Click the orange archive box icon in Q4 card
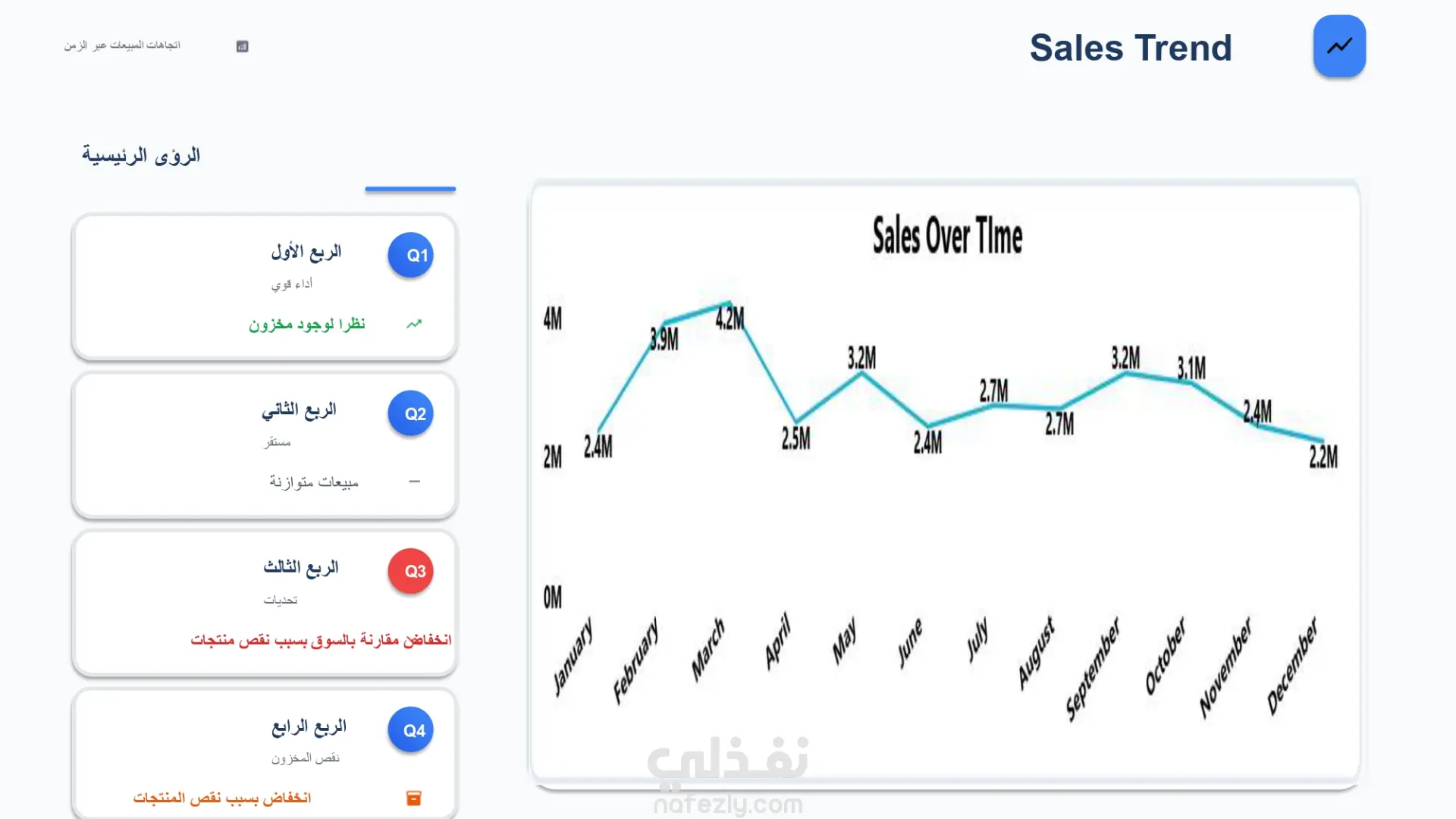The width and height of the screenshot is (1456, 819). tap(414, 798)
